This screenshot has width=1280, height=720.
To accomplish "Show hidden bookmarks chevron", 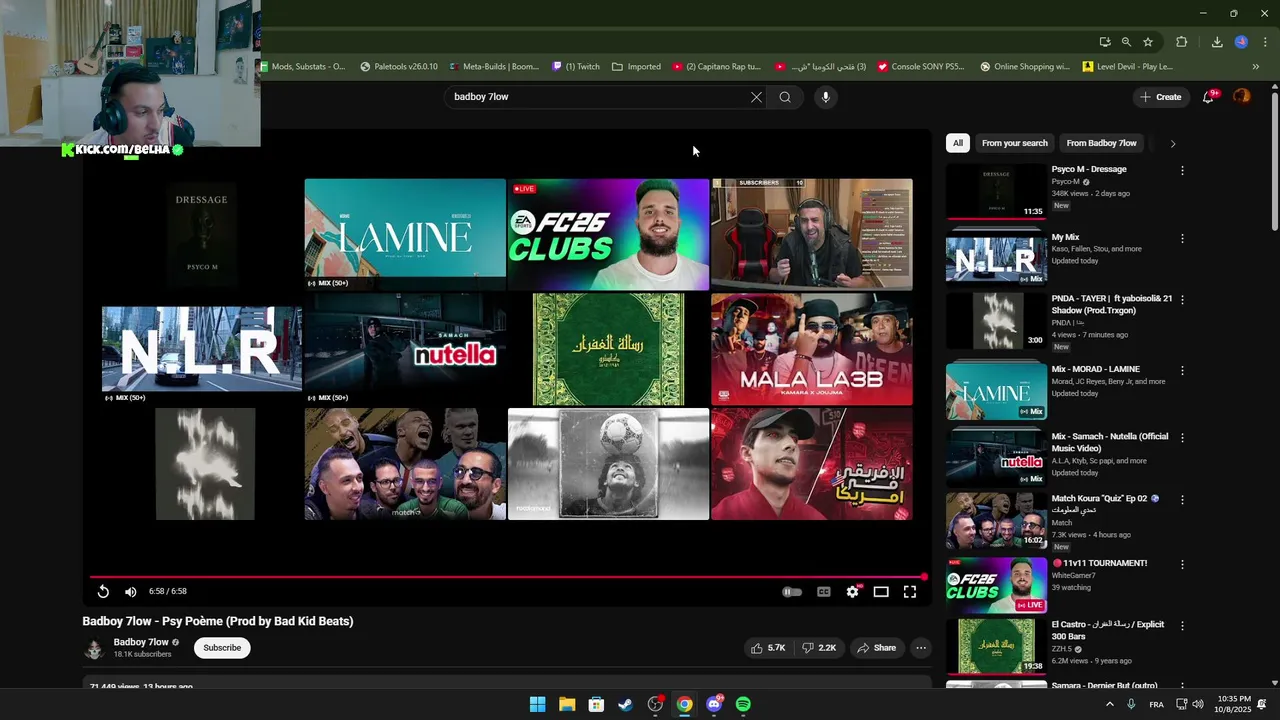I will pyautogui.click(x=1256, y=67).
